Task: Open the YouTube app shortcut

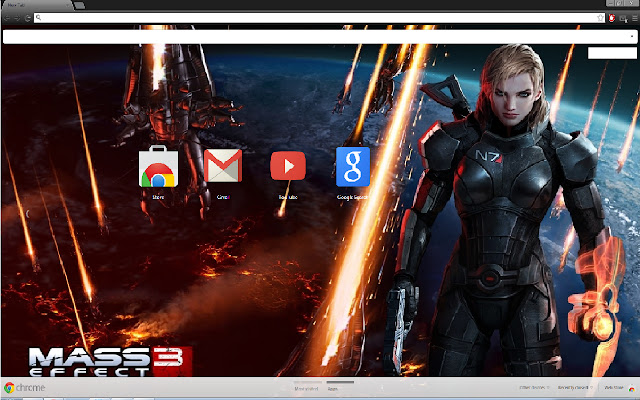Action: [288, 166]
